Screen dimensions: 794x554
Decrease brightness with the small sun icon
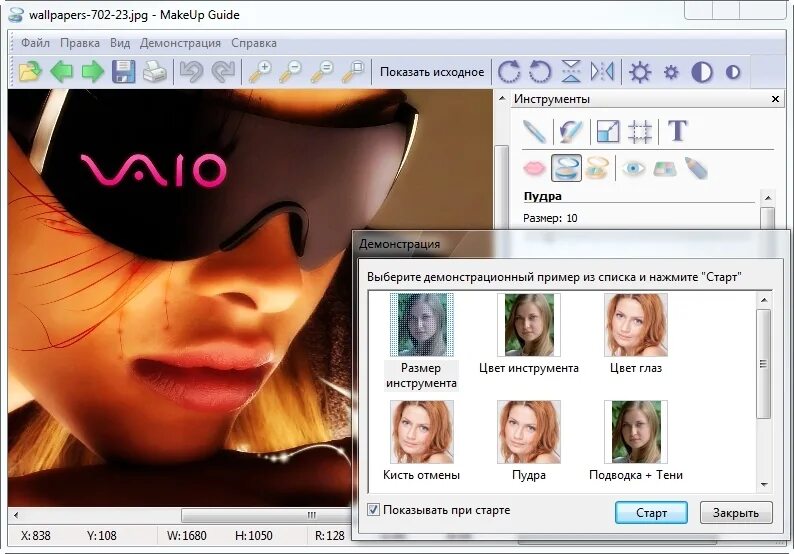point(671,72)
